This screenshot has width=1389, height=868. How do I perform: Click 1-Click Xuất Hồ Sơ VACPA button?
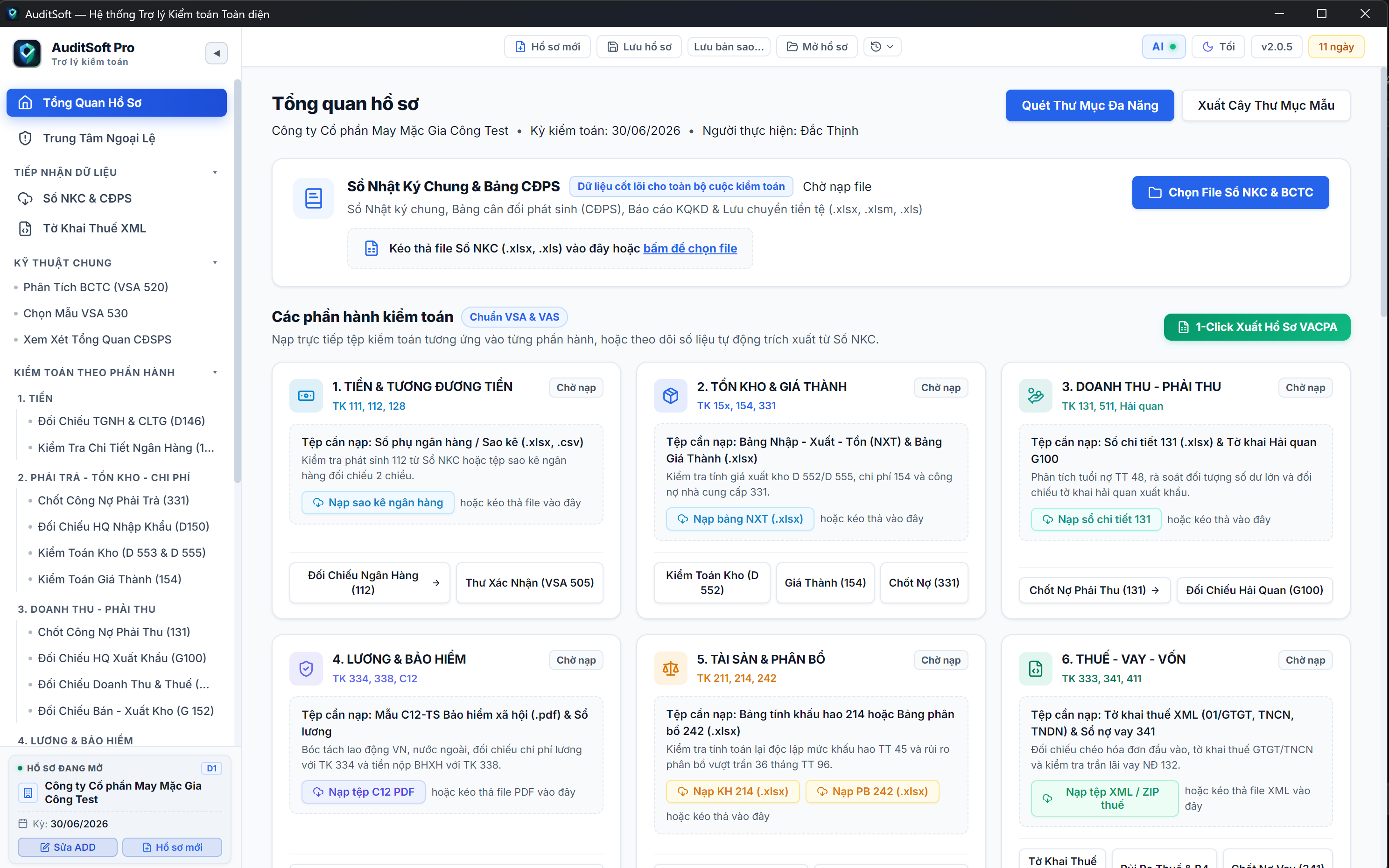pyautogui.click(x=1257, y=327)
